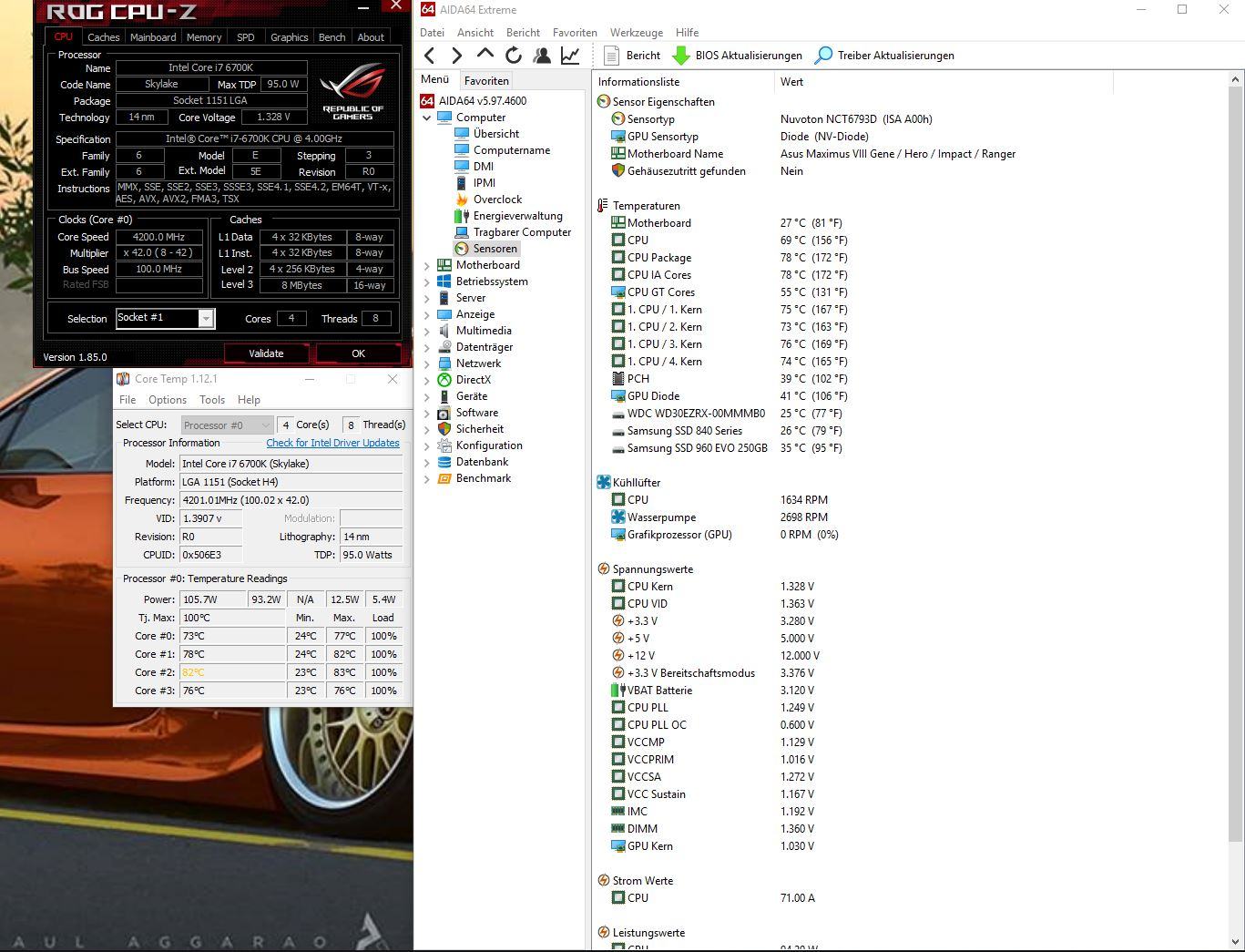The image size is (1245, 952).
Task: Collapse the Computer tree node
Action: (426, 118)
